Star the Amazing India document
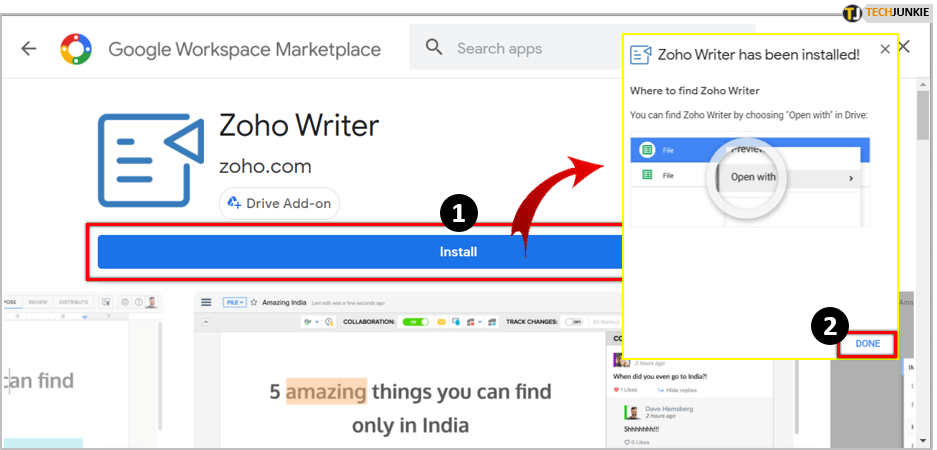Screen dimensions: 937x450 pos(254,301)
